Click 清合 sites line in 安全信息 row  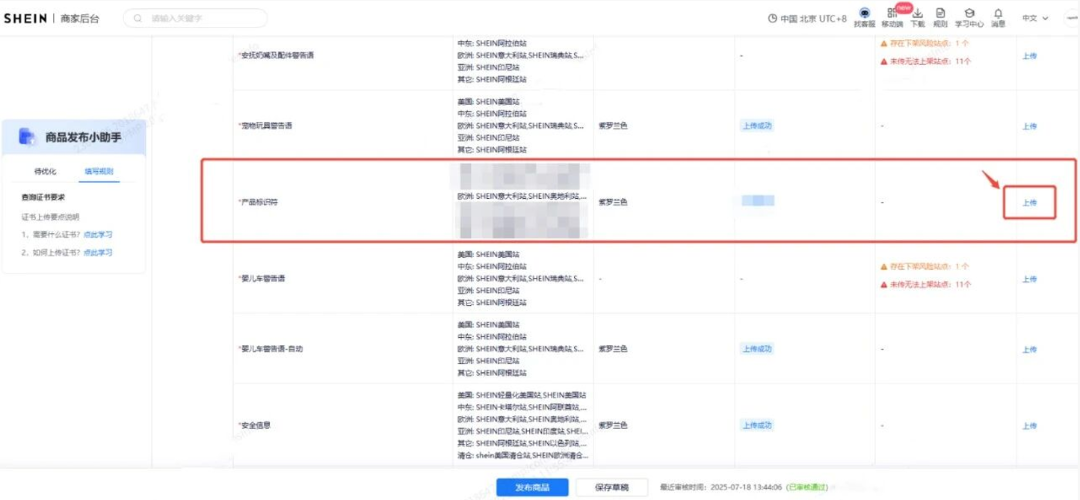coord(523,456)
